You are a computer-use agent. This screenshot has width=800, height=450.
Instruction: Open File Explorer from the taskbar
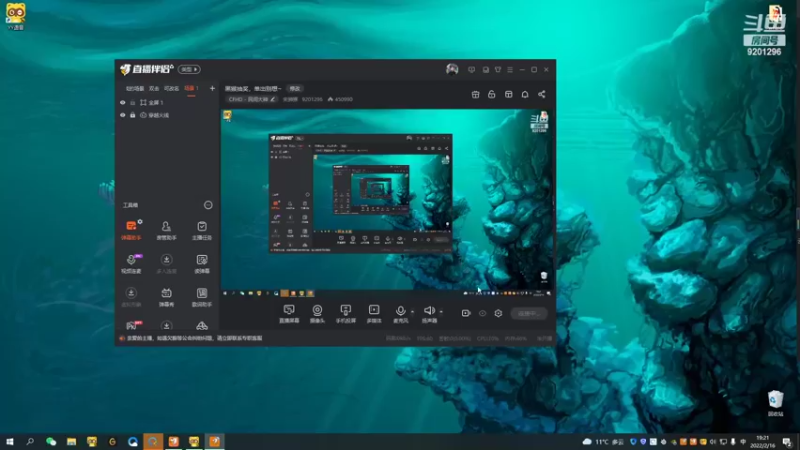point(71,442)
